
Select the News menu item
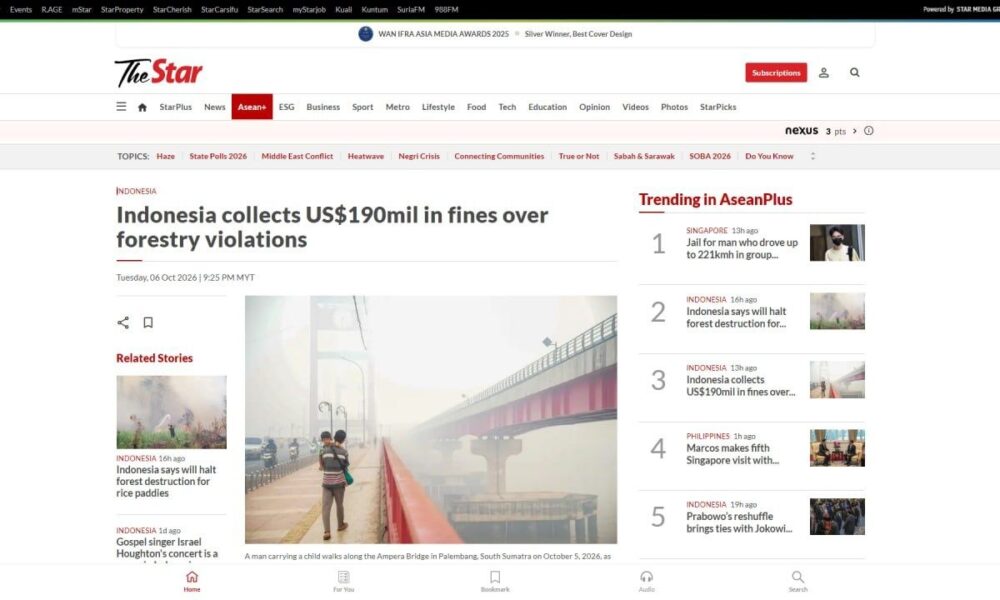[214, 107]
